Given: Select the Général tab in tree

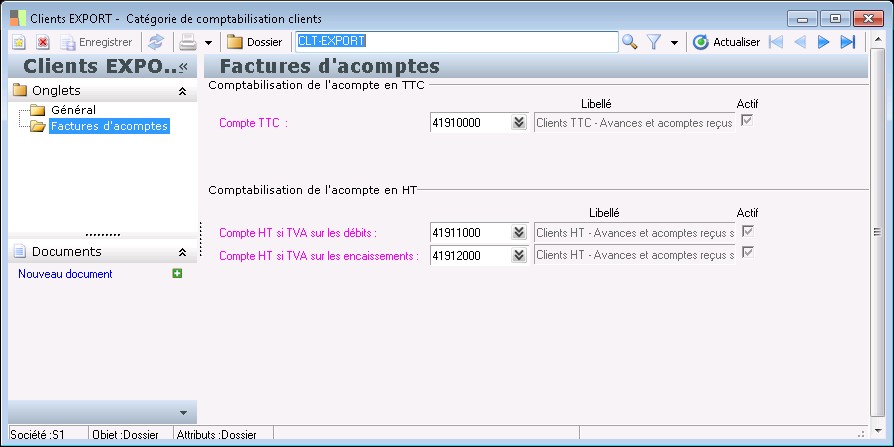Looking at the screenshot, I should pyautogui.click(x=73, y=110).
